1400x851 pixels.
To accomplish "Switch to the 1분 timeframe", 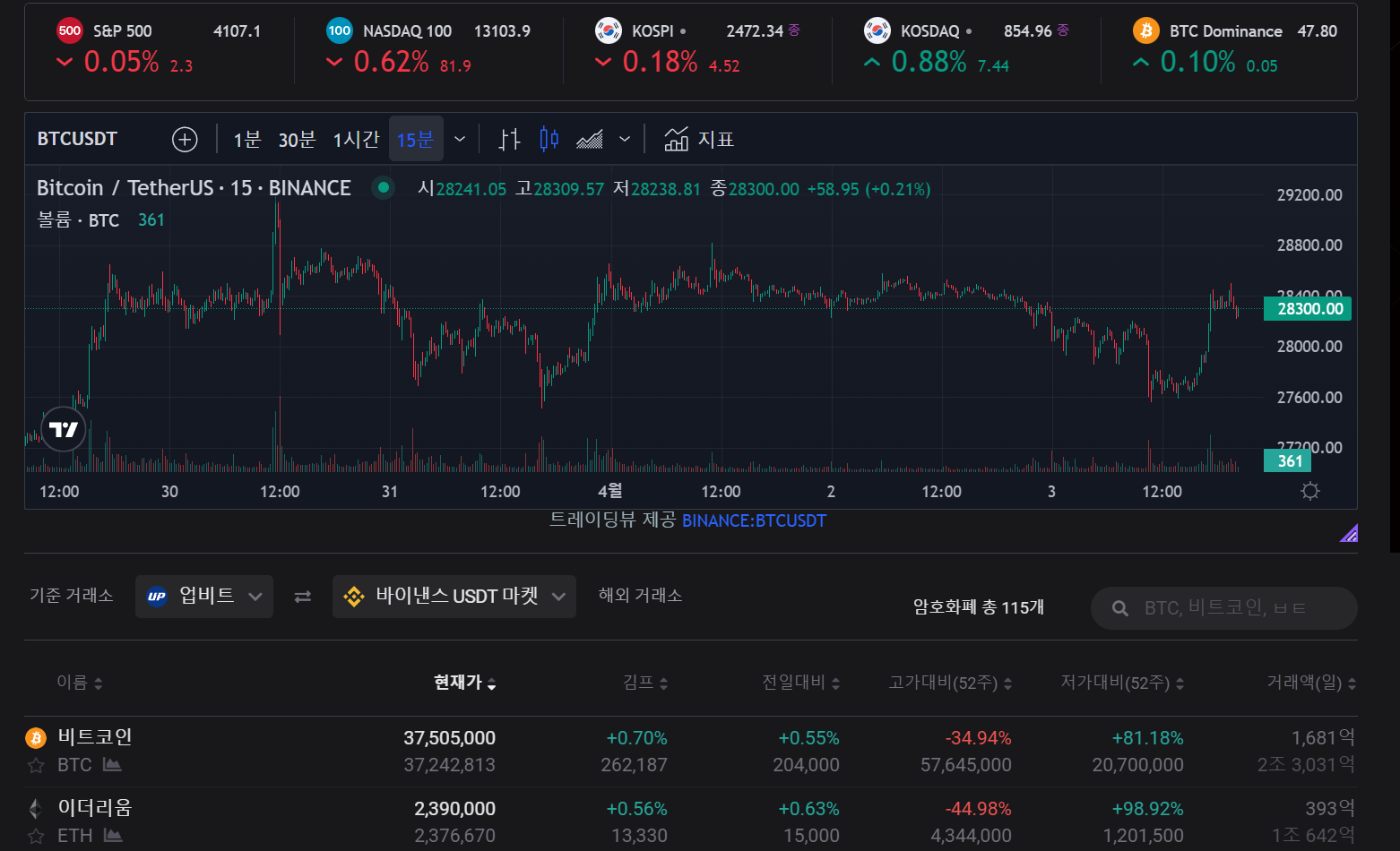I will click(246, 139).
